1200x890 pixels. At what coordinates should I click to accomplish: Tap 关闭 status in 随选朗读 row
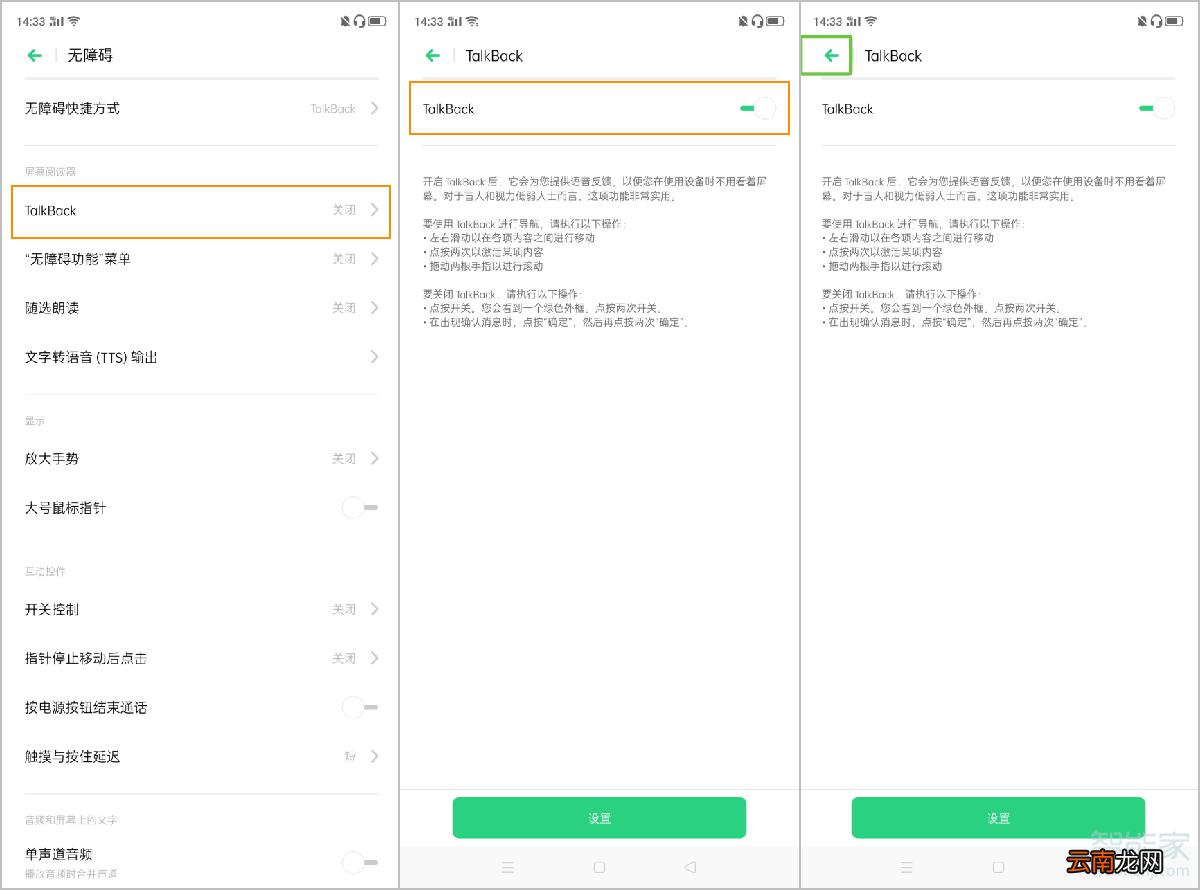344,308
